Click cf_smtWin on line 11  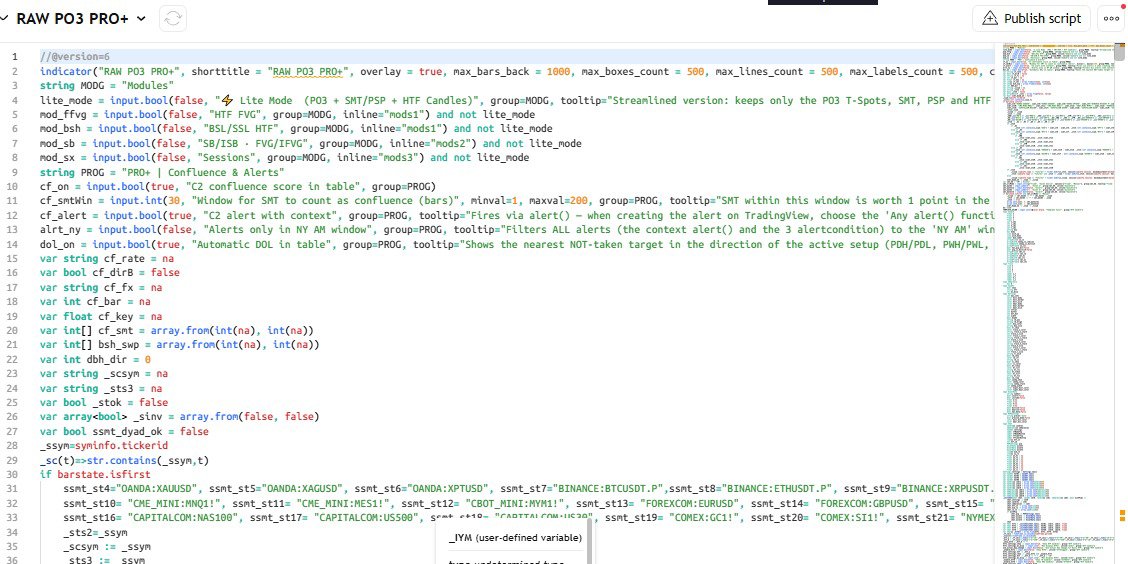pyautogui.click(x=66, y=201)
